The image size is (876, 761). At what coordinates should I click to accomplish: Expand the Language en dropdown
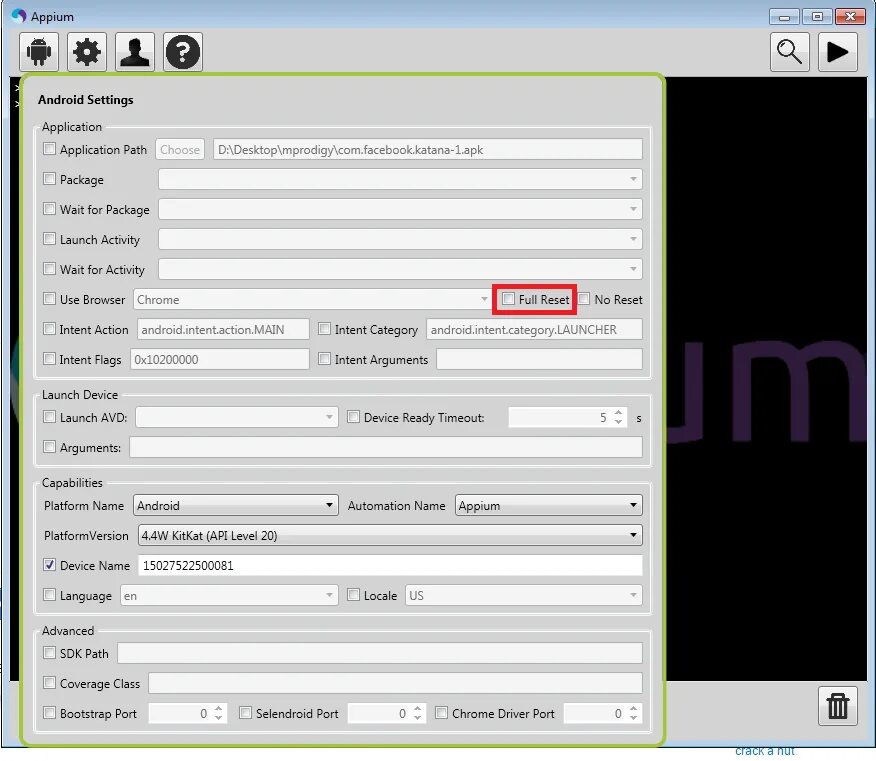click(229, 596)
